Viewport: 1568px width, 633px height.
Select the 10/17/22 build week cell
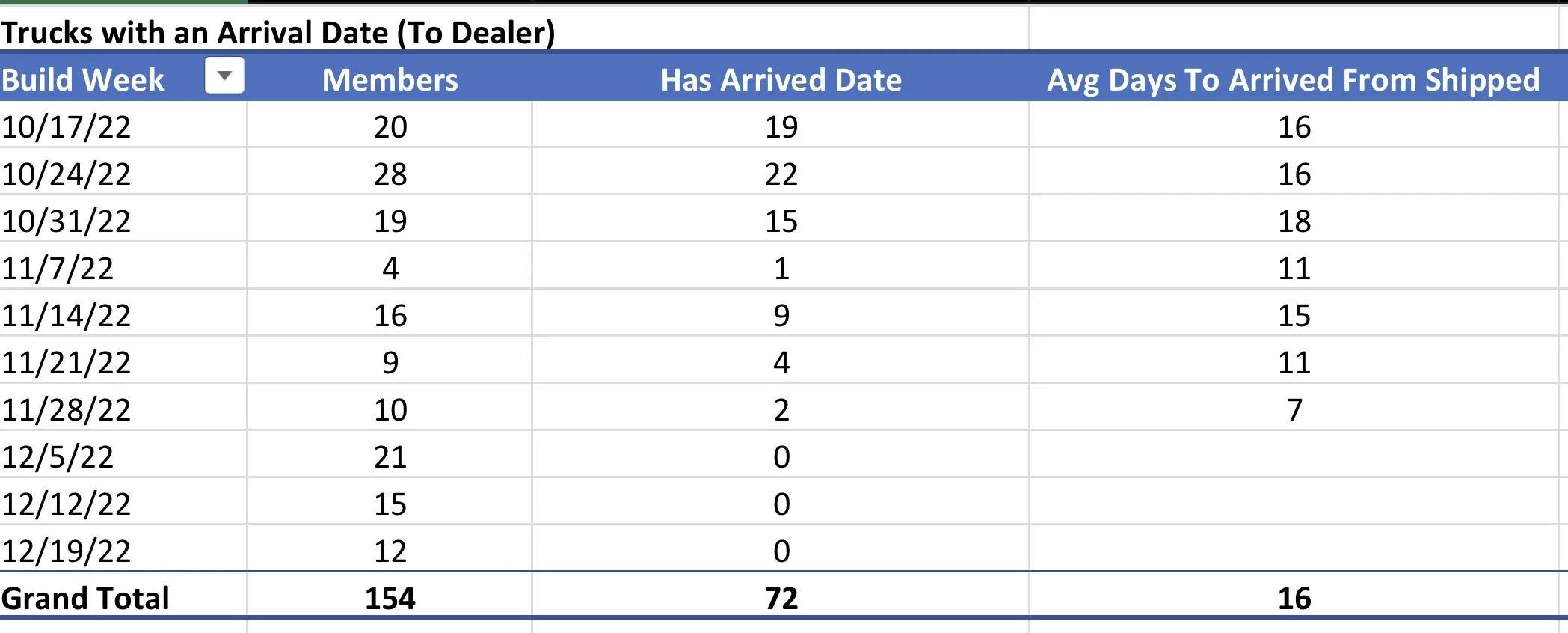(67, 127)
